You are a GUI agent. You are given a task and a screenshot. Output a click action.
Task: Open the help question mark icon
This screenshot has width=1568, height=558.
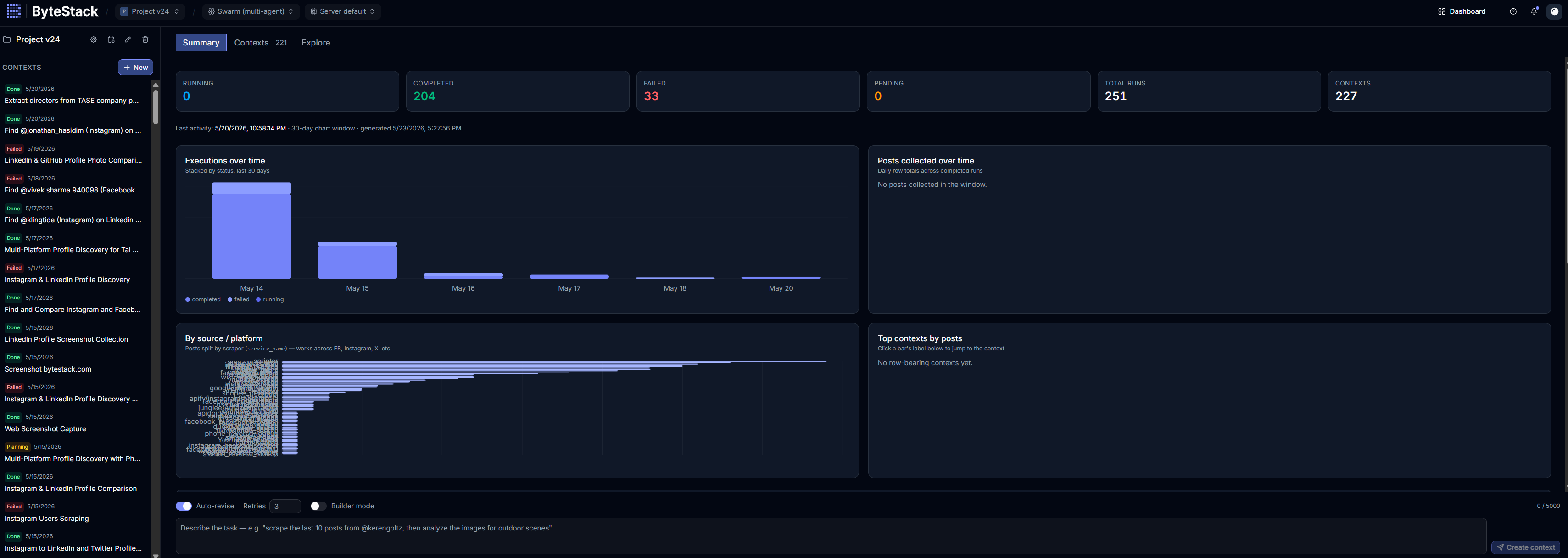click(x=1512, y=11)
